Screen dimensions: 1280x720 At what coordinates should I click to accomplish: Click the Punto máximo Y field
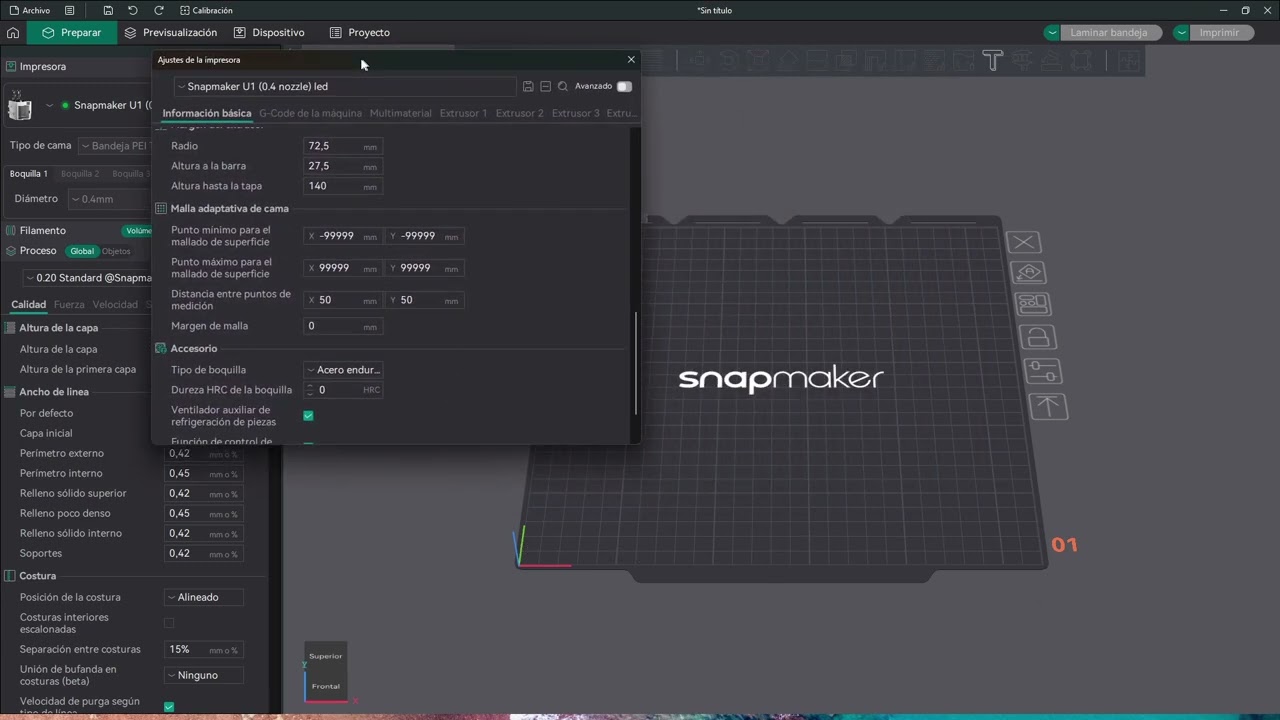point(425,268)
